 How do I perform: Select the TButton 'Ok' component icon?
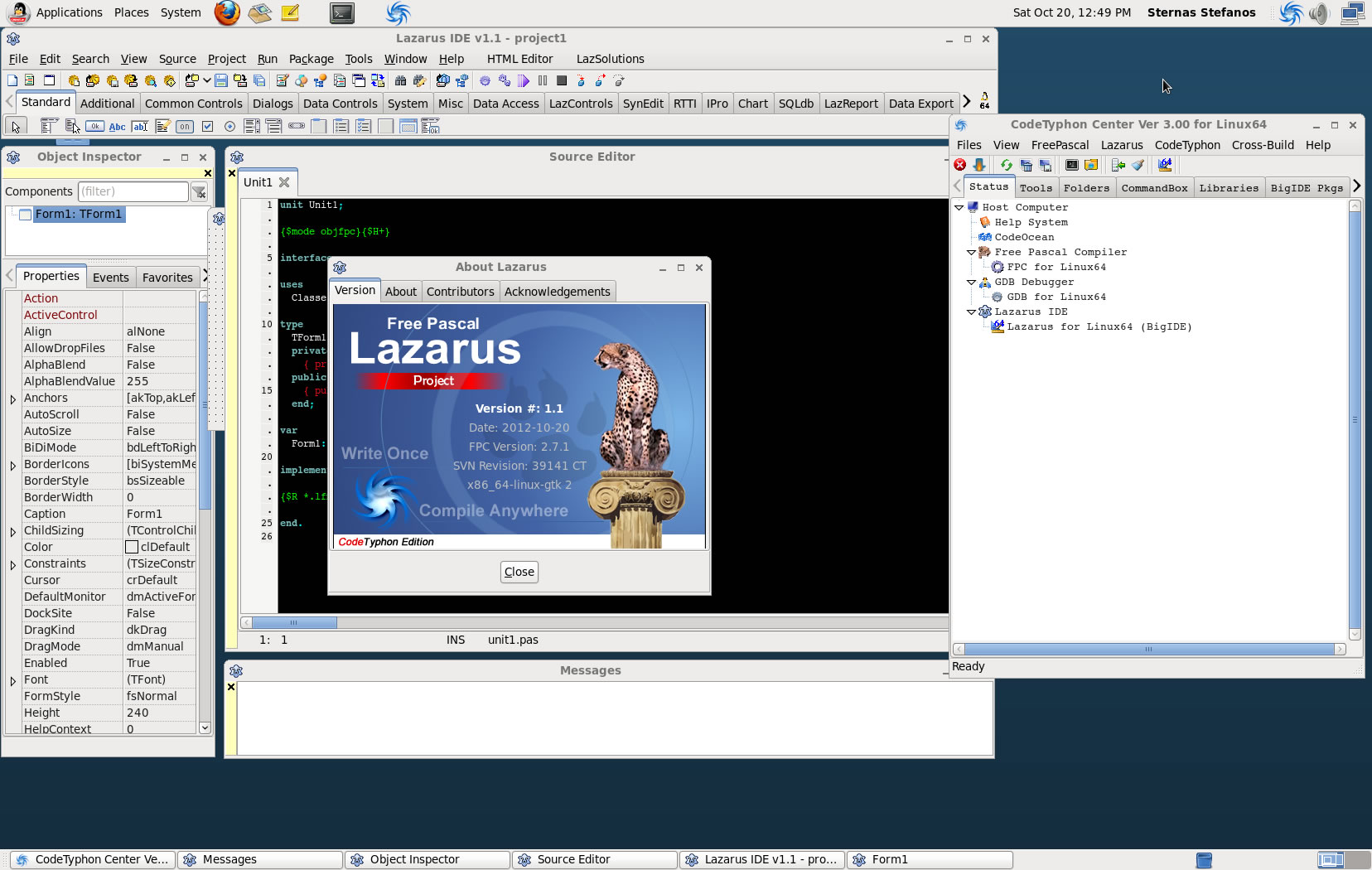click(94, 126)
